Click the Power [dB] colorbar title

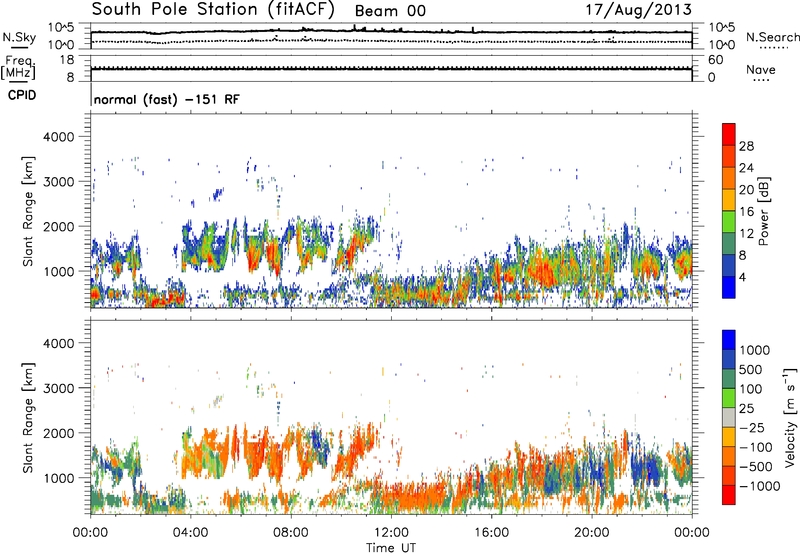tap(764, 211)
